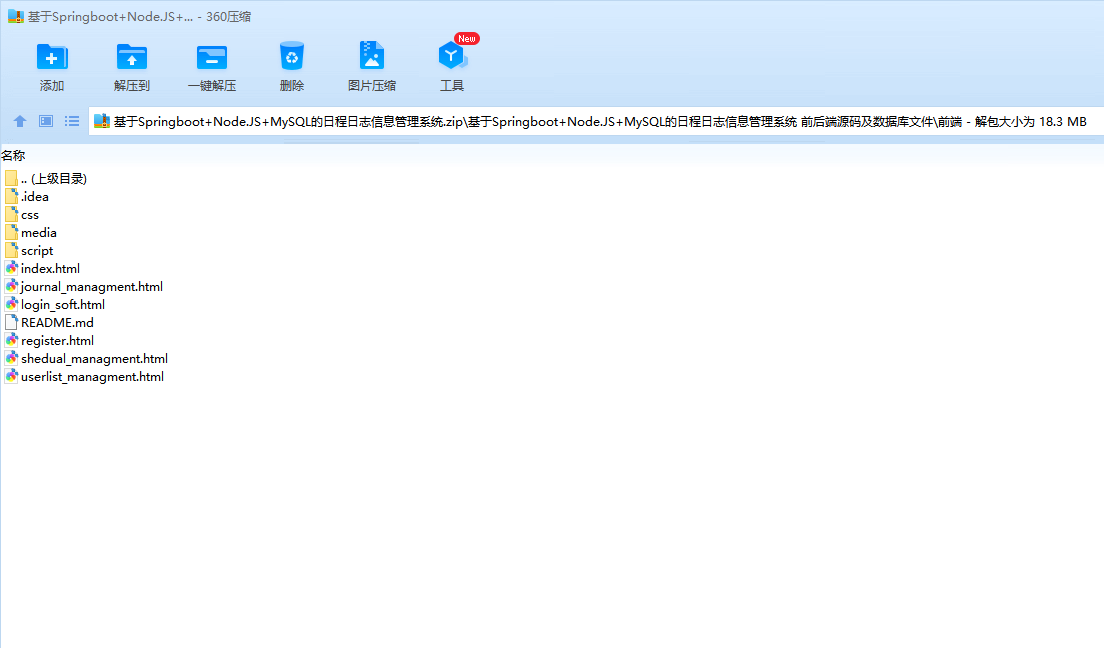
Task: Click the icon beside shedual_managment.html
Action: click(11, 359)
